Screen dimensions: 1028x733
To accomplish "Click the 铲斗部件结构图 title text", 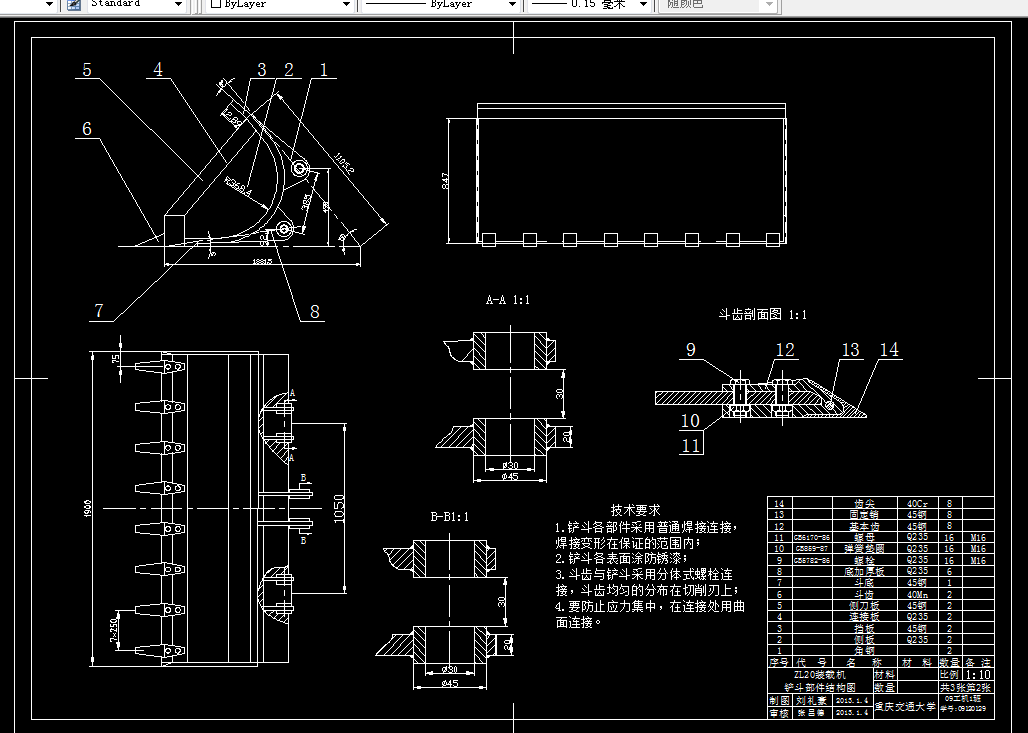I will (820, 687).
